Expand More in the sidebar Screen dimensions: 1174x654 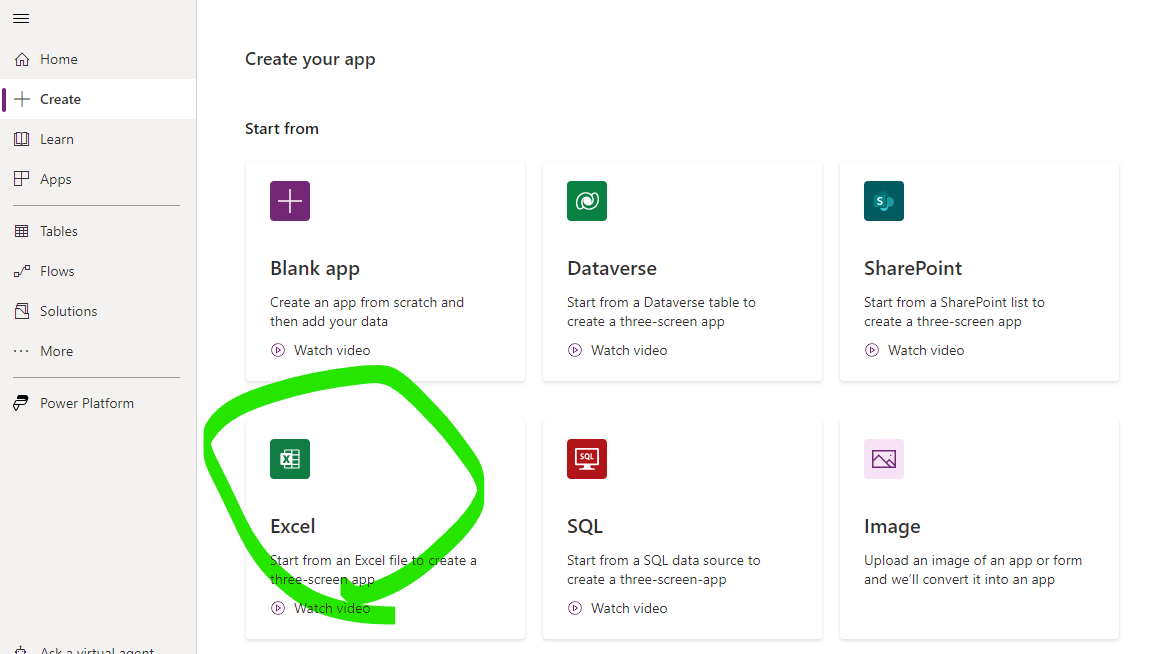[98, 351]
